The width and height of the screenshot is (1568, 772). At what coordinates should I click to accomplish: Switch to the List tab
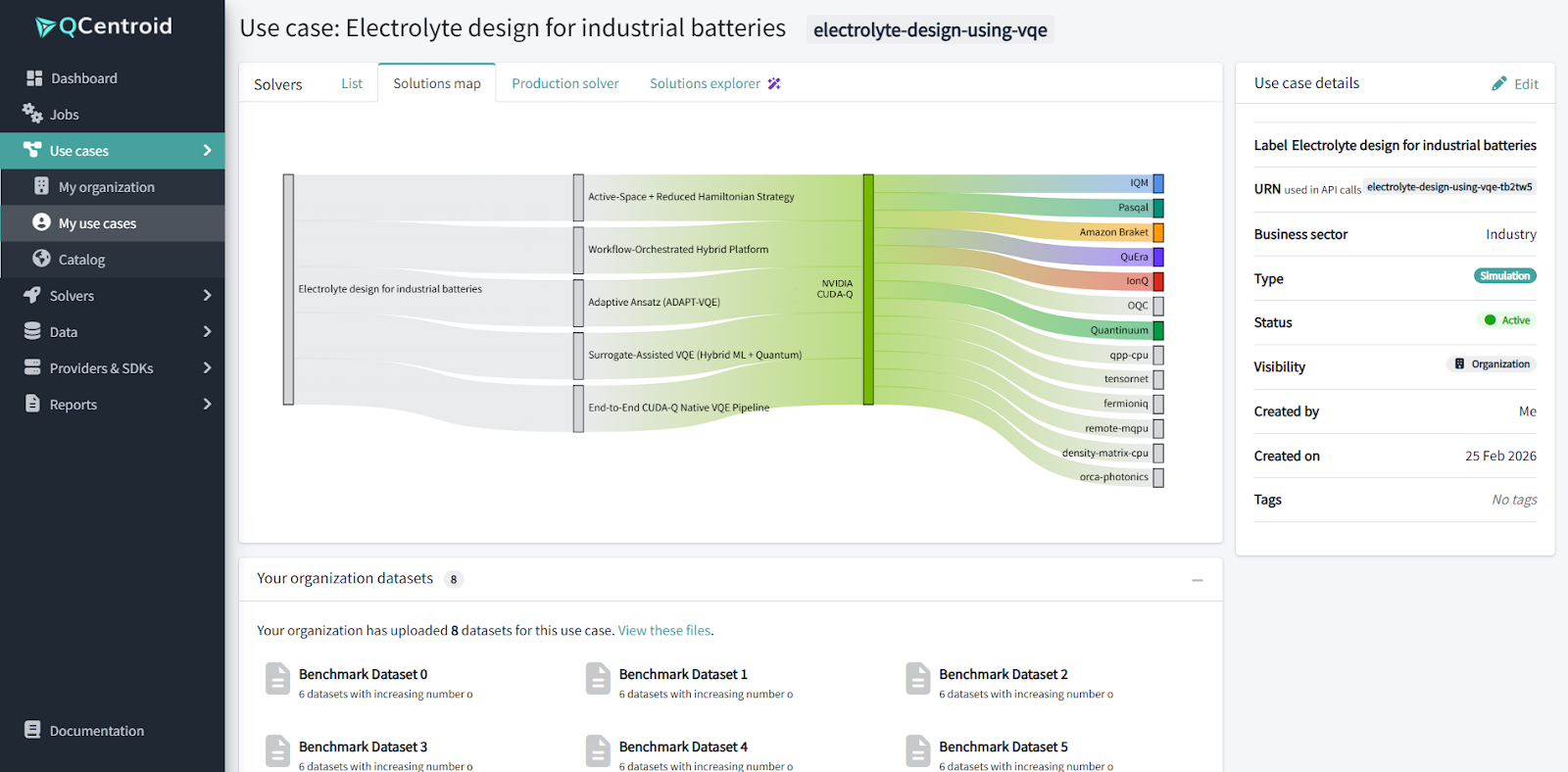[x=351, y=83]
